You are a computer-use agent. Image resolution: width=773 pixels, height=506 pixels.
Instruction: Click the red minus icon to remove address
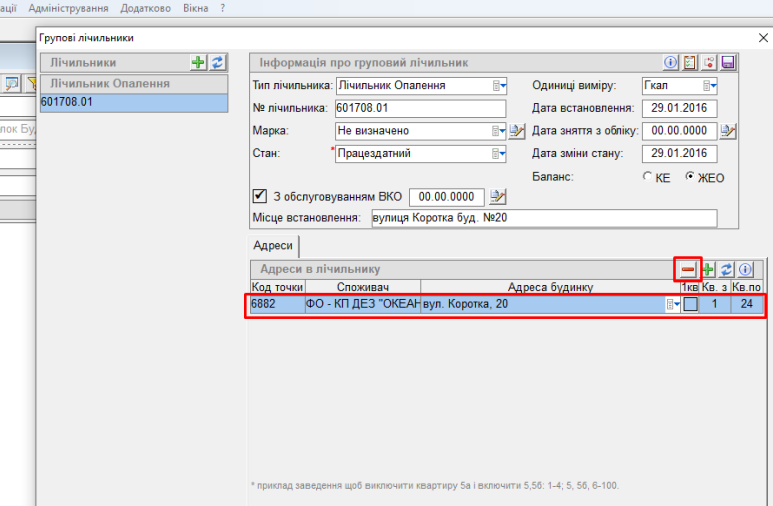[688, 270]
